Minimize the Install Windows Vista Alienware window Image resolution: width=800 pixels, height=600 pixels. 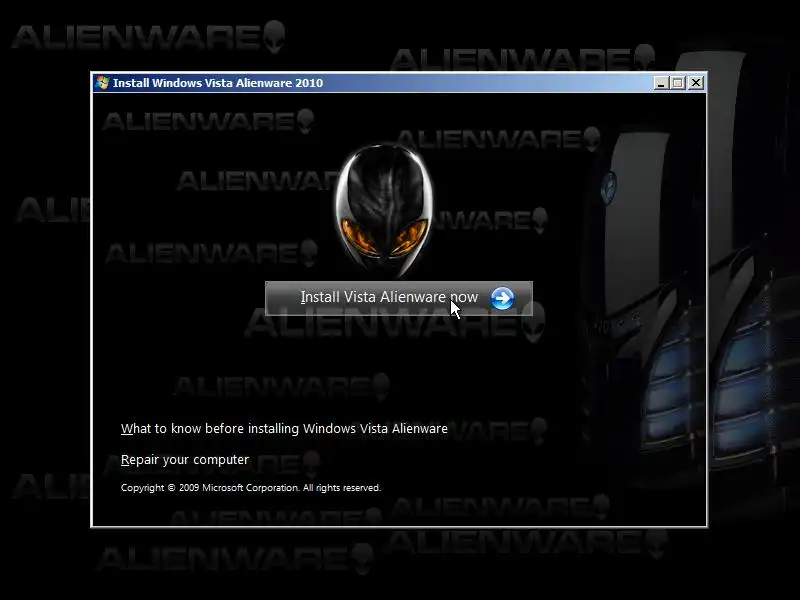661,83
